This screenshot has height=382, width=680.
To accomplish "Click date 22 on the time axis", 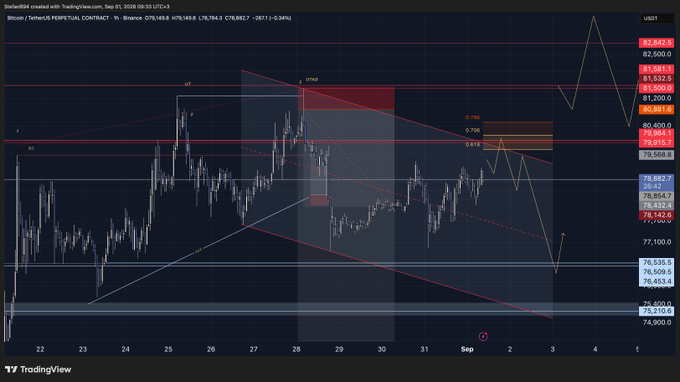I will click(x=40, y=349).
